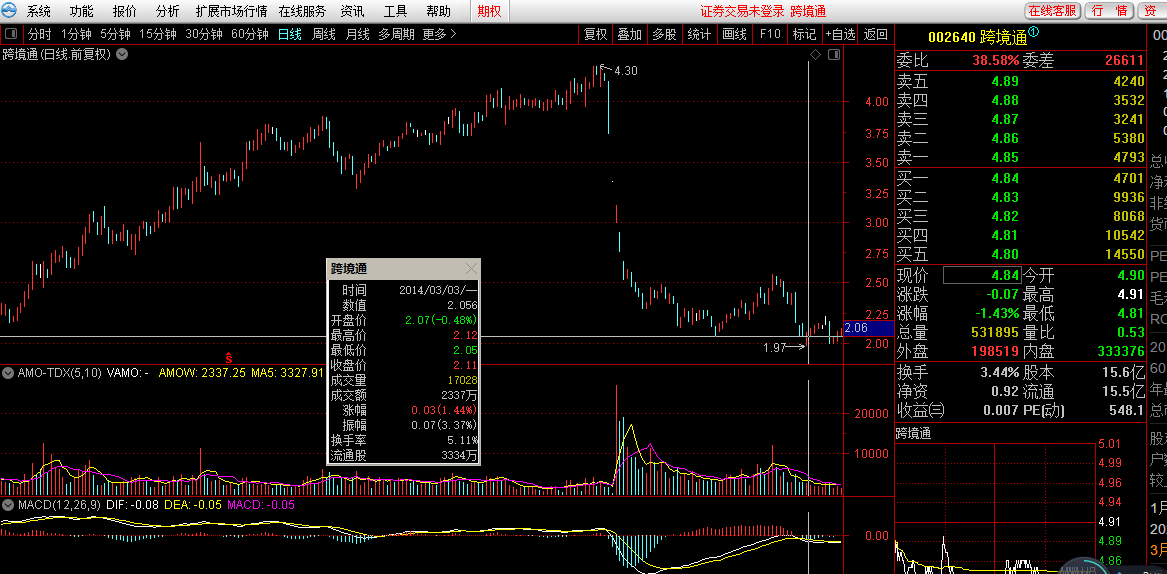Open the 扩展市场行情 menu

[231, 11]
